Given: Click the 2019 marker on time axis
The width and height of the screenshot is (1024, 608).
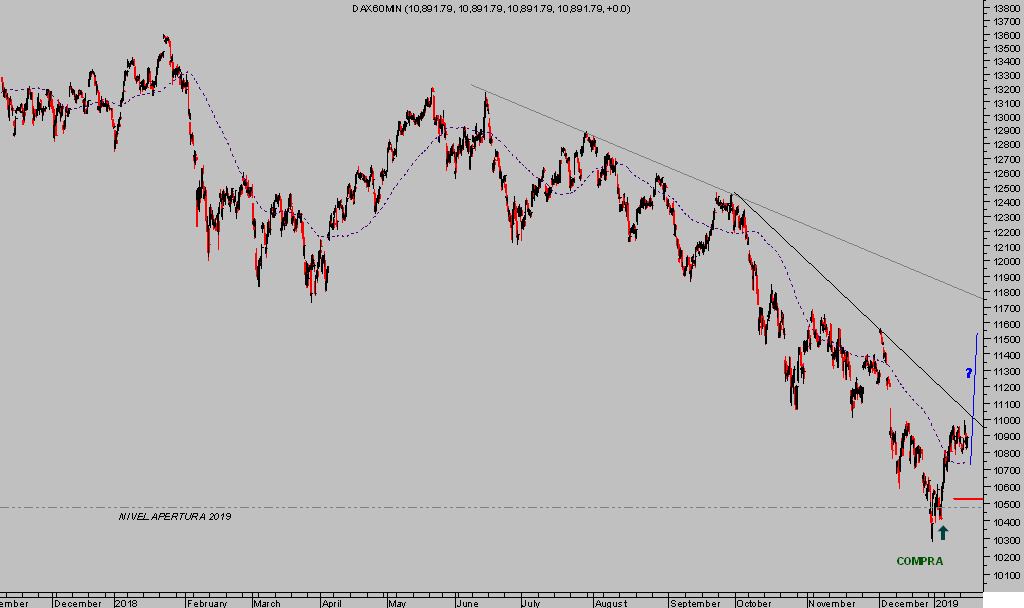Looking at the screenshot, I should click(x=946, y=603).
